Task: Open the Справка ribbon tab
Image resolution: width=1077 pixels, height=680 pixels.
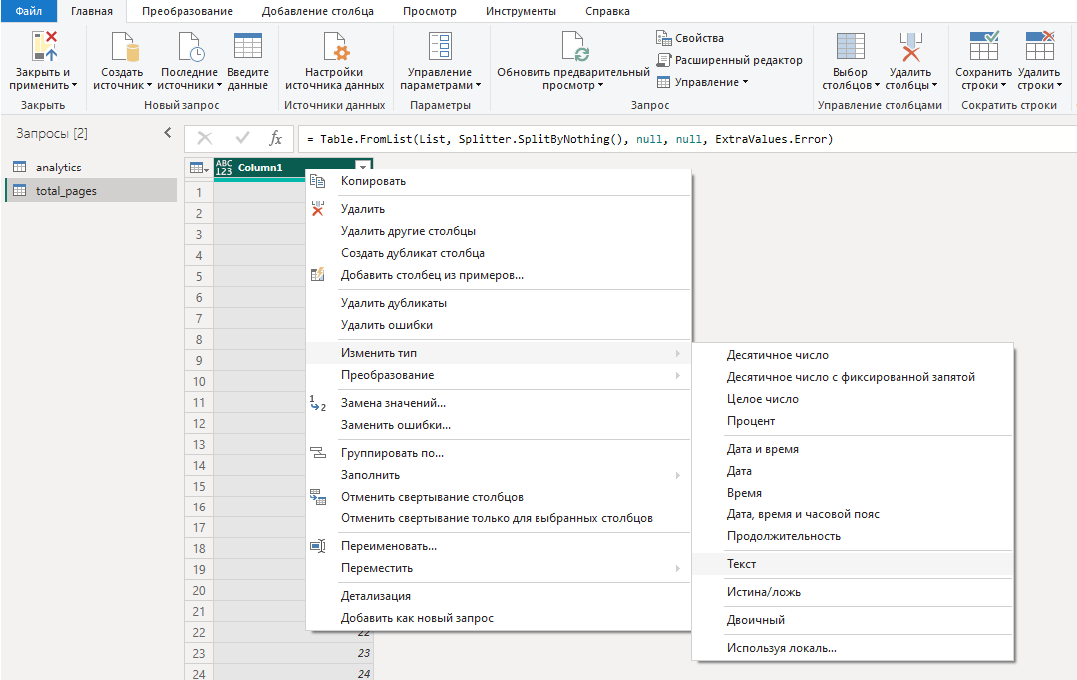Action: (607, 11)
